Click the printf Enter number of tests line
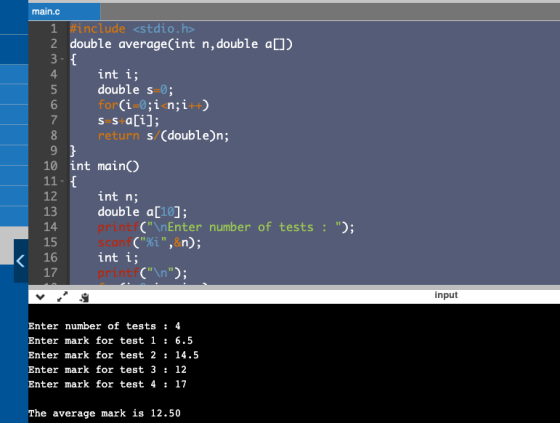 tap(226, 227)
